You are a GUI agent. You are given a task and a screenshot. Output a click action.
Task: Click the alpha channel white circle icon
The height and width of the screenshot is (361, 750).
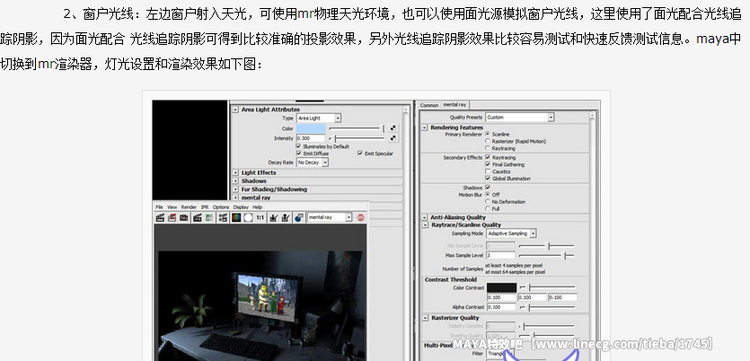tap(248, 218)
